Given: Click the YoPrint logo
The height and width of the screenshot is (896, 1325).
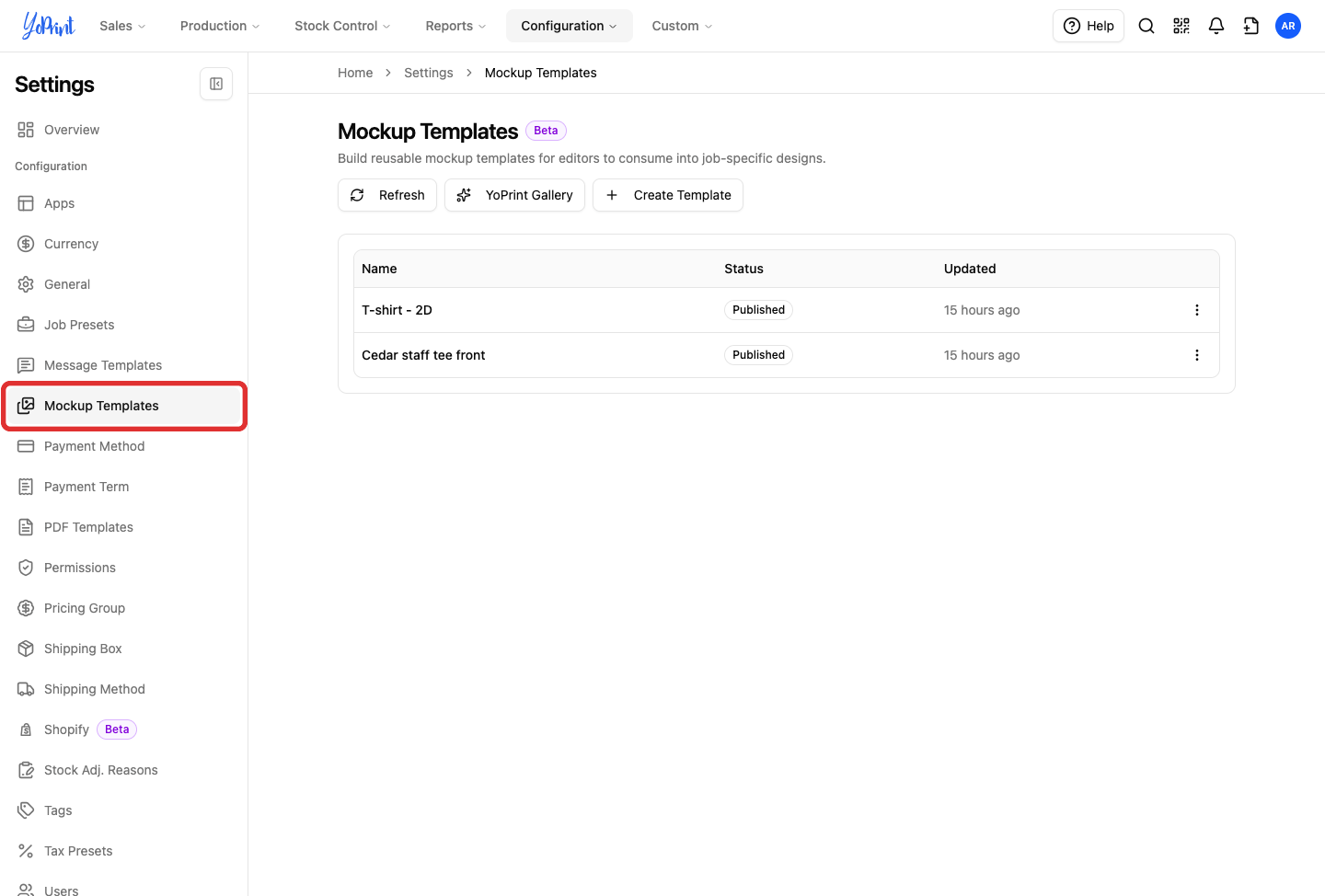Looking at the screenshot, I should 49,26.
